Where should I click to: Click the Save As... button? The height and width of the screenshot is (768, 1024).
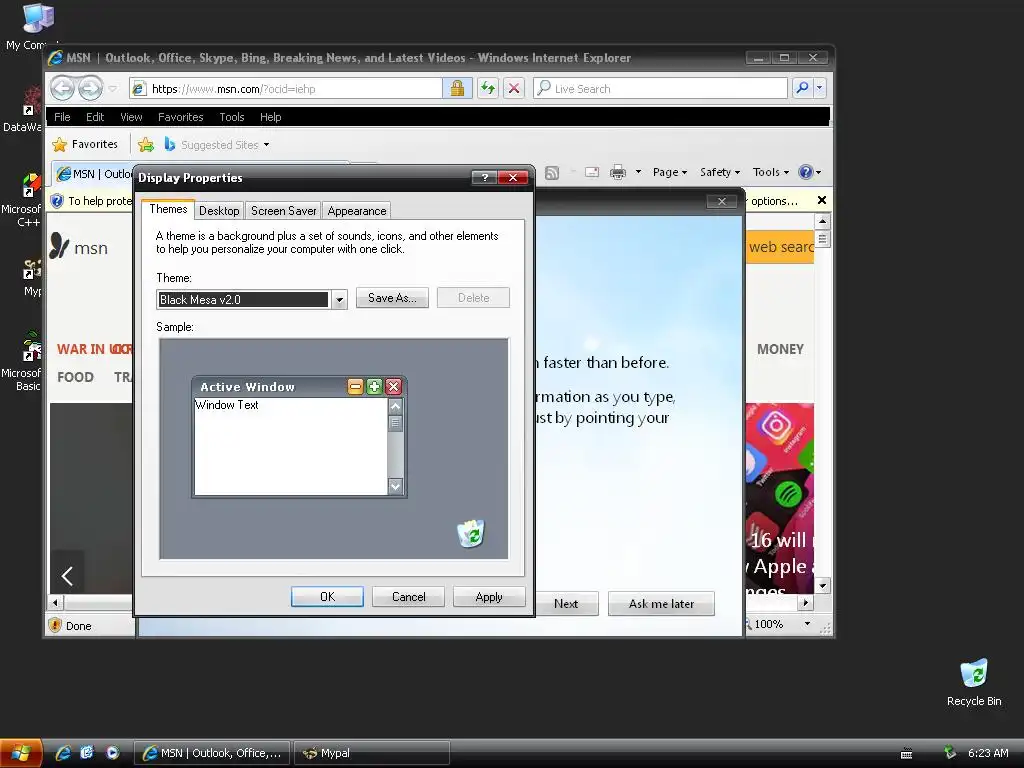click(x=392, y=298)
